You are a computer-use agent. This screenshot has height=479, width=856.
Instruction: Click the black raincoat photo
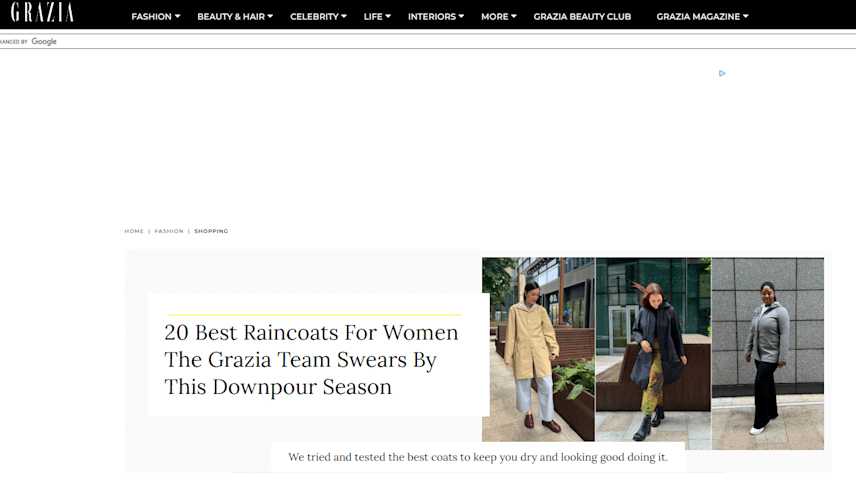(653, 350)
